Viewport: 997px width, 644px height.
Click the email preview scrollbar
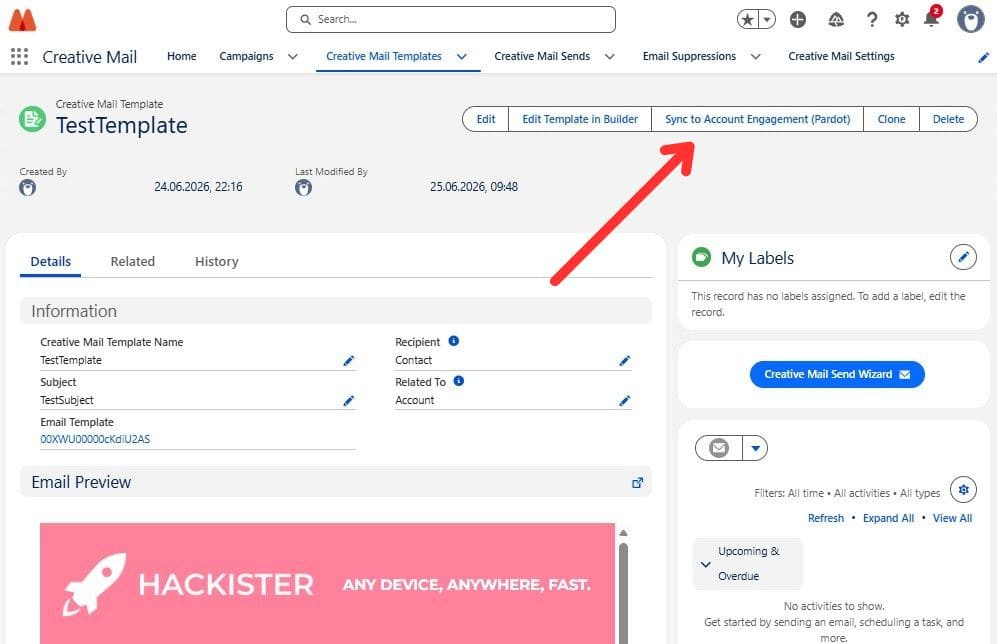point(623,591)
